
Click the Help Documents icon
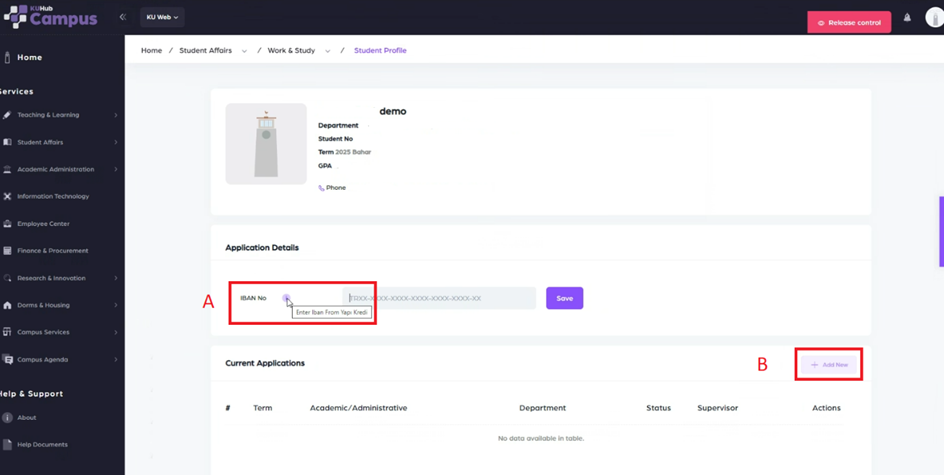[7, 444]
